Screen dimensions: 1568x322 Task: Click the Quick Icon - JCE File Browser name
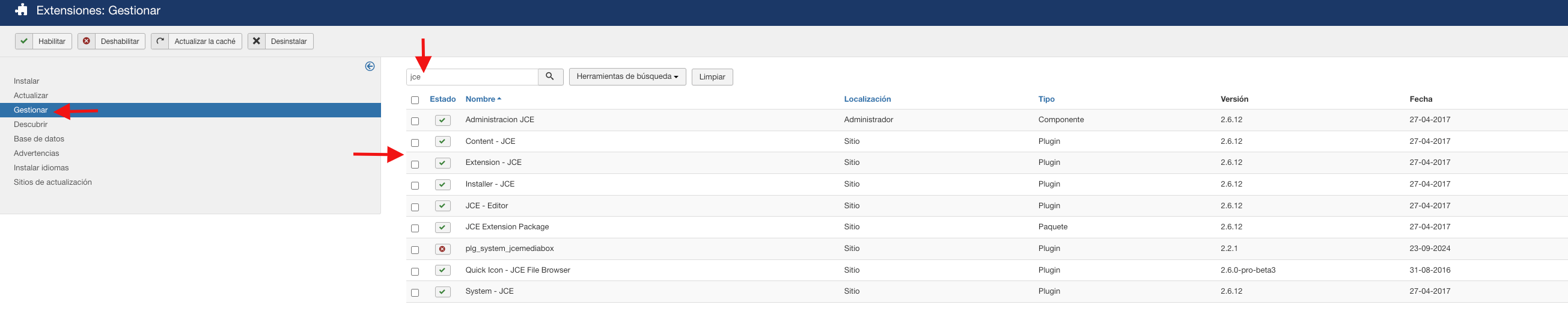[x=517, y=270]
